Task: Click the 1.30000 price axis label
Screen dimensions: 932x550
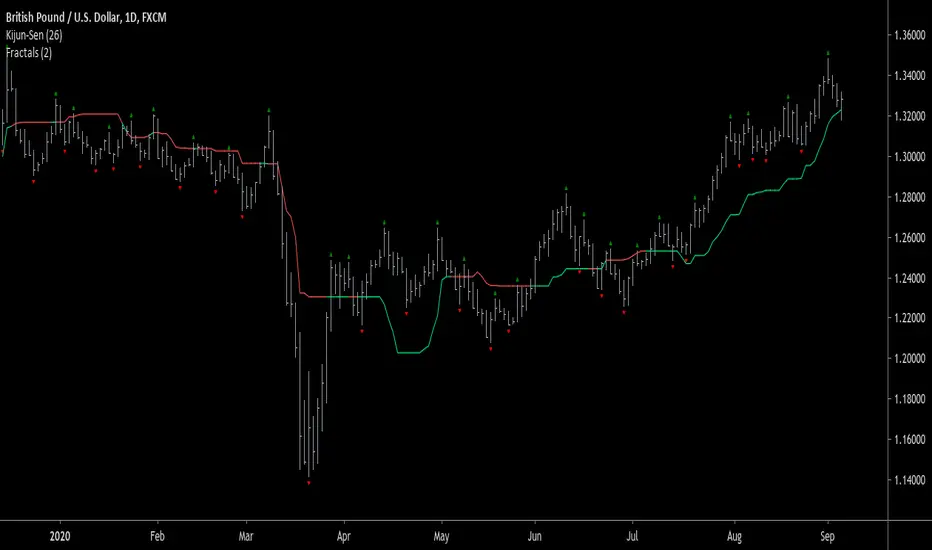Action: click(x=909, y=156)
